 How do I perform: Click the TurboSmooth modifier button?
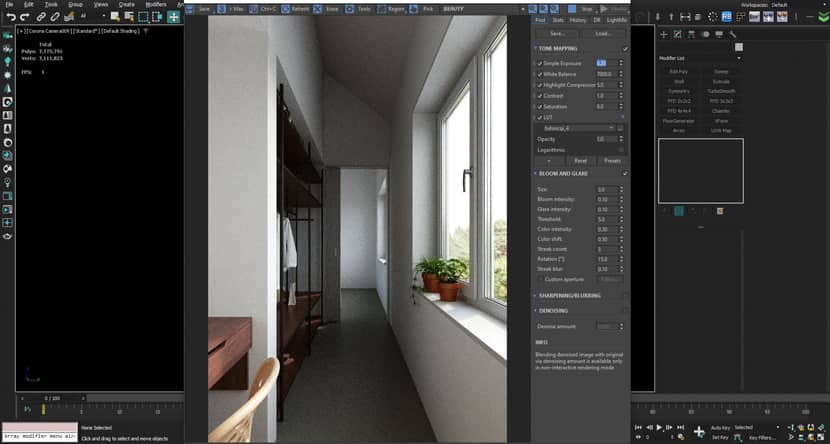coord(720,91)
